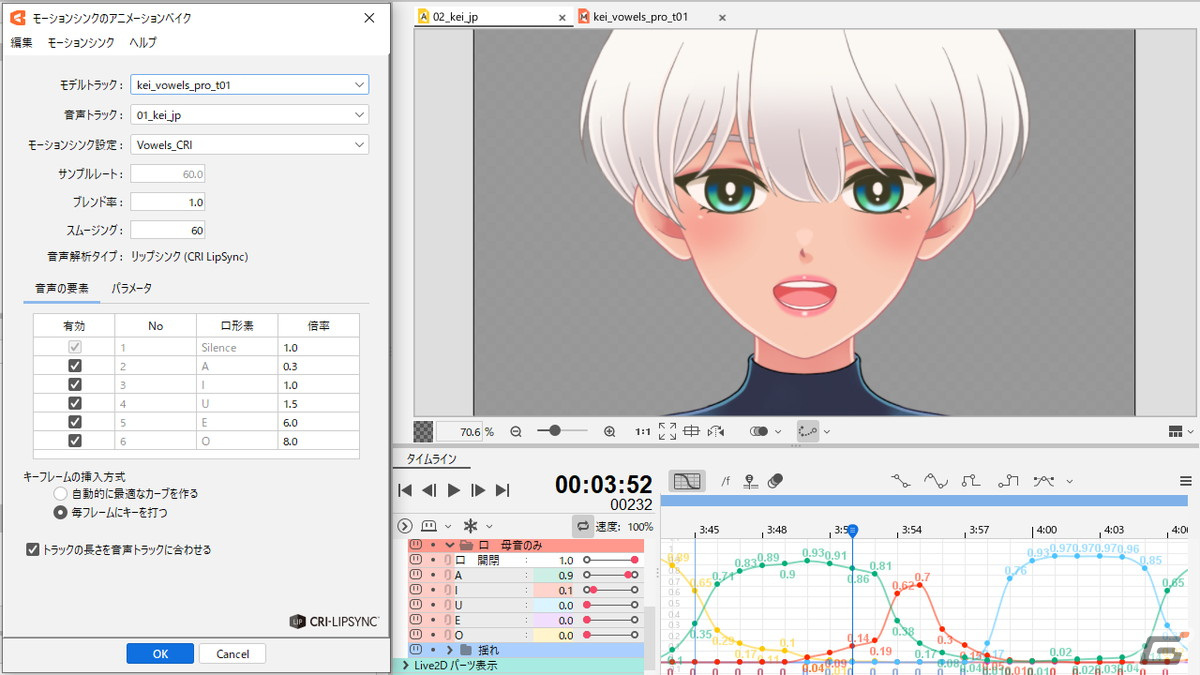
Task: Select the stepped interpolation icon
Action: (970, 480)
